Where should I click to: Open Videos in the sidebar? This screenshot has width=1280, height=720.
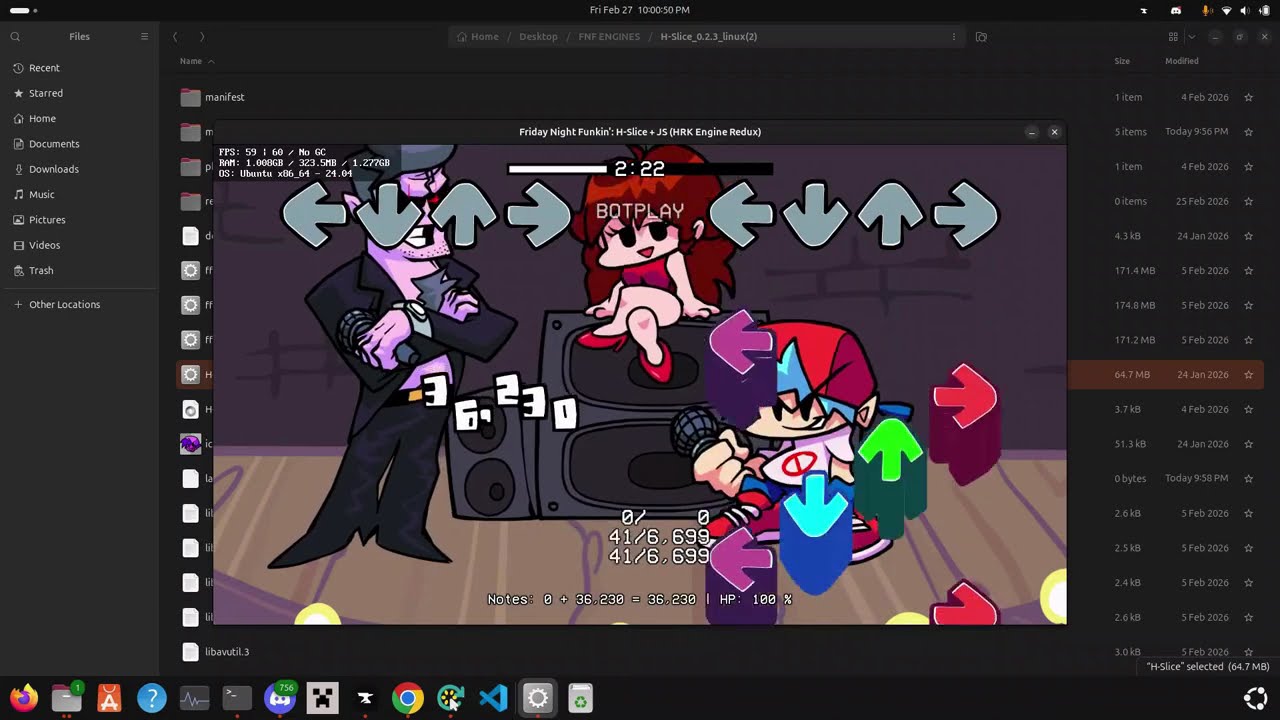coord(79,245)
